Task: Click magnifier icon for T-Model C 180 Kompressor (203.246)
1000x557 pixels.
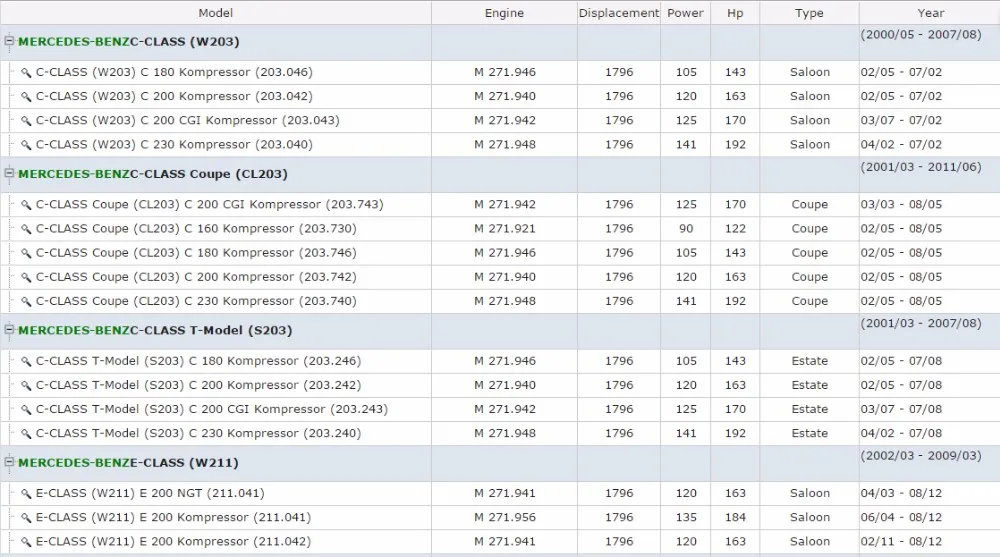Action: pos(26,362)
